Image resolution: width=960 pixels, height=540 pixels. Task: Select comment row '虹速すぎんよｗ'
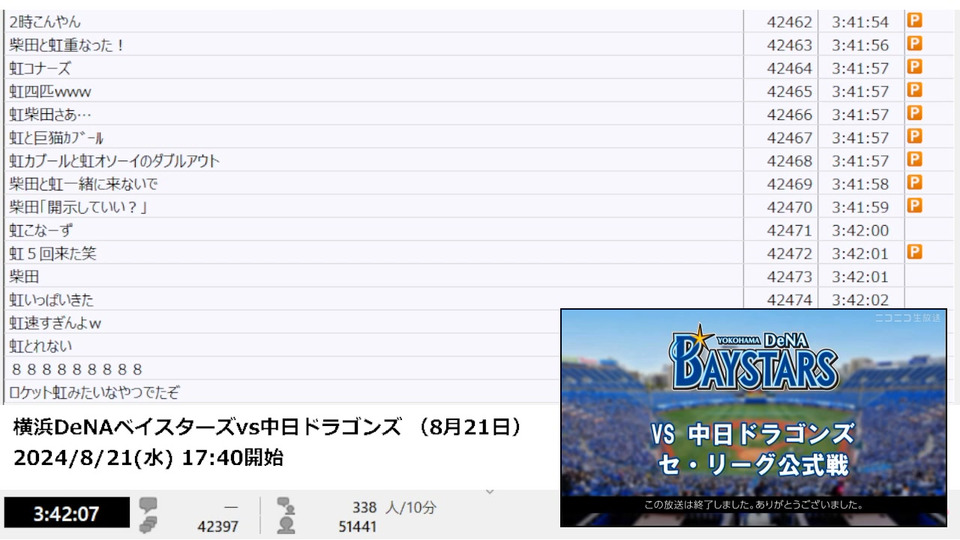coord(282,323)
